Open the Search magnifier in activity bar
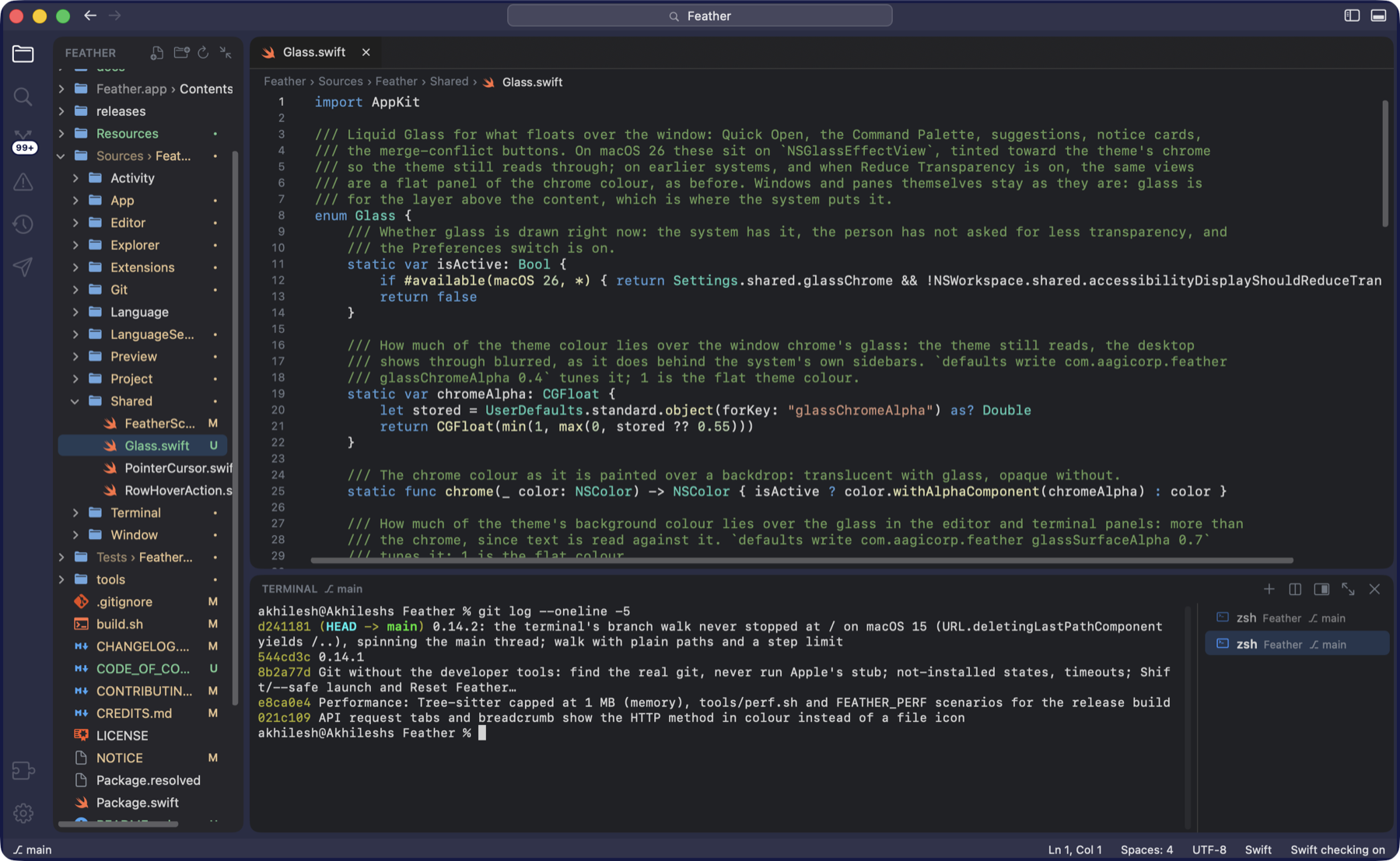 click(x=23, y=96)
